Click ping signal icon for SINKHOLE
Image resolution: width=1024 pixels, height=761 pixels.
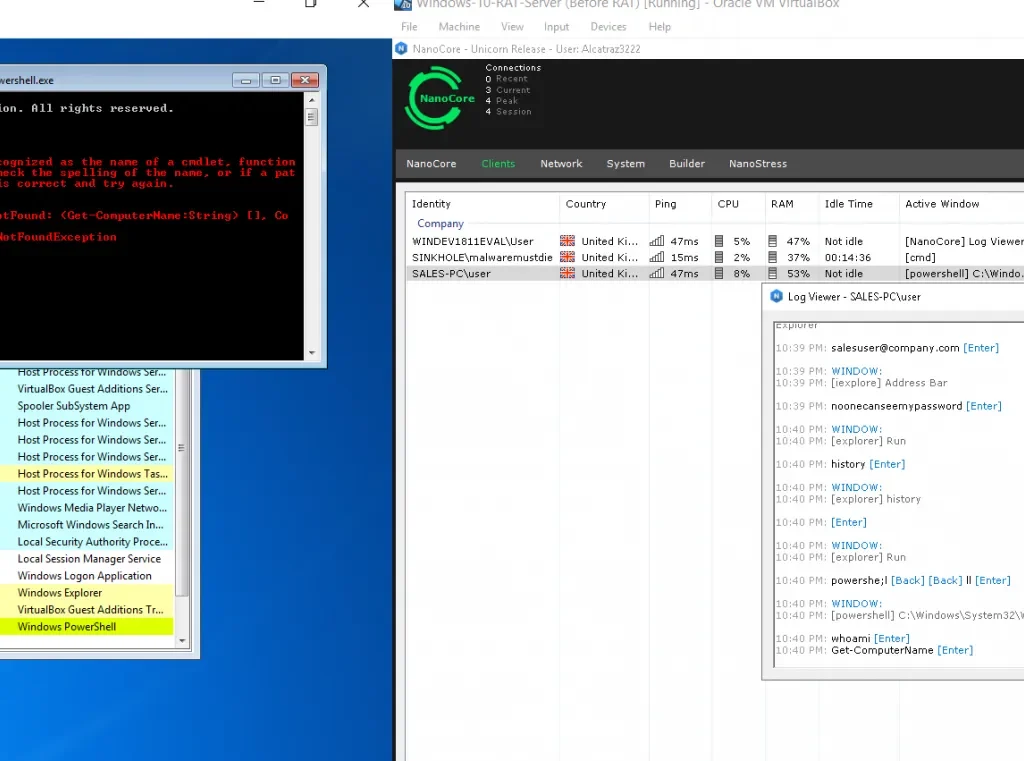(657, 257)
